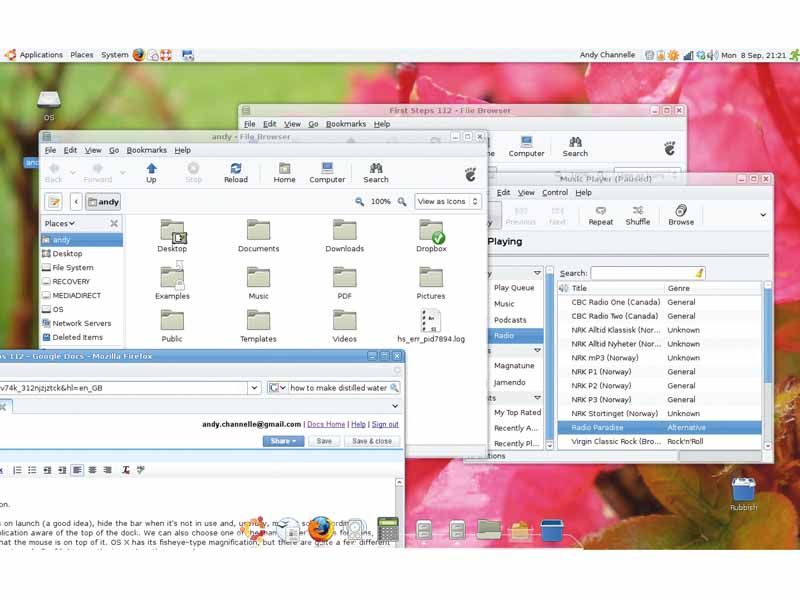This screenshot has width=800, height=600.
Task: Open the Home folder via the toolbar icon
Action: click(x=285, y=172)
